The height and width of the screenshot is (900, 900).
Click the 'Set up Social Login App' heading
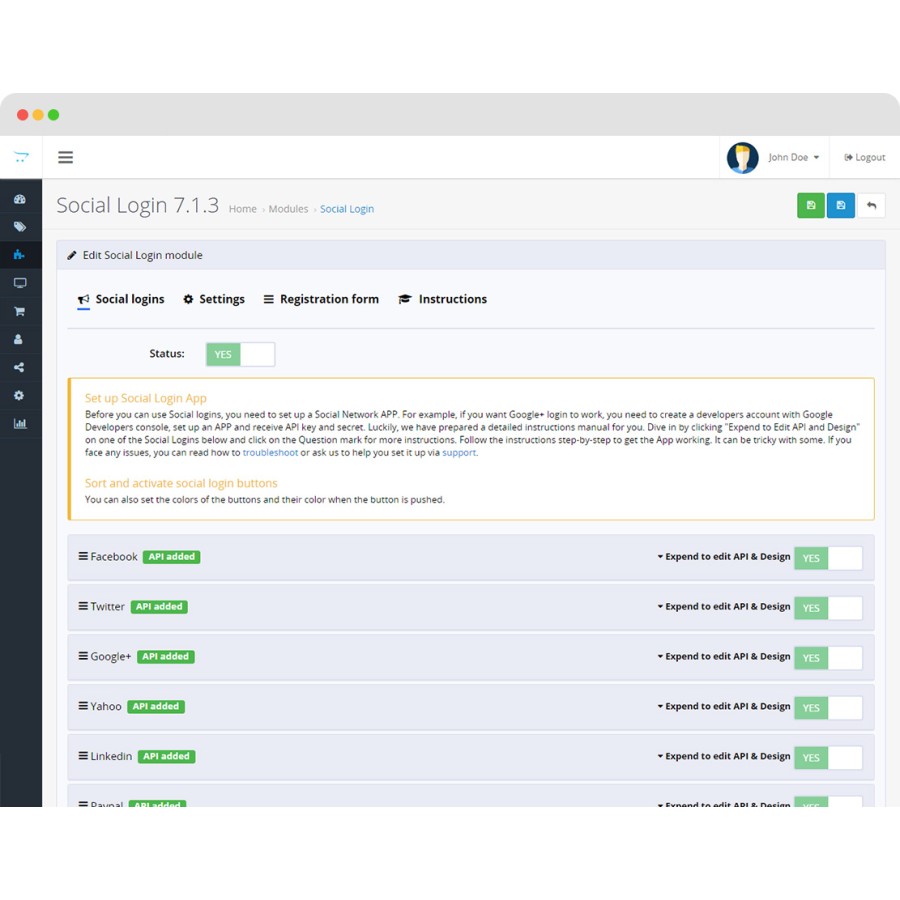(x=146, y=398)
